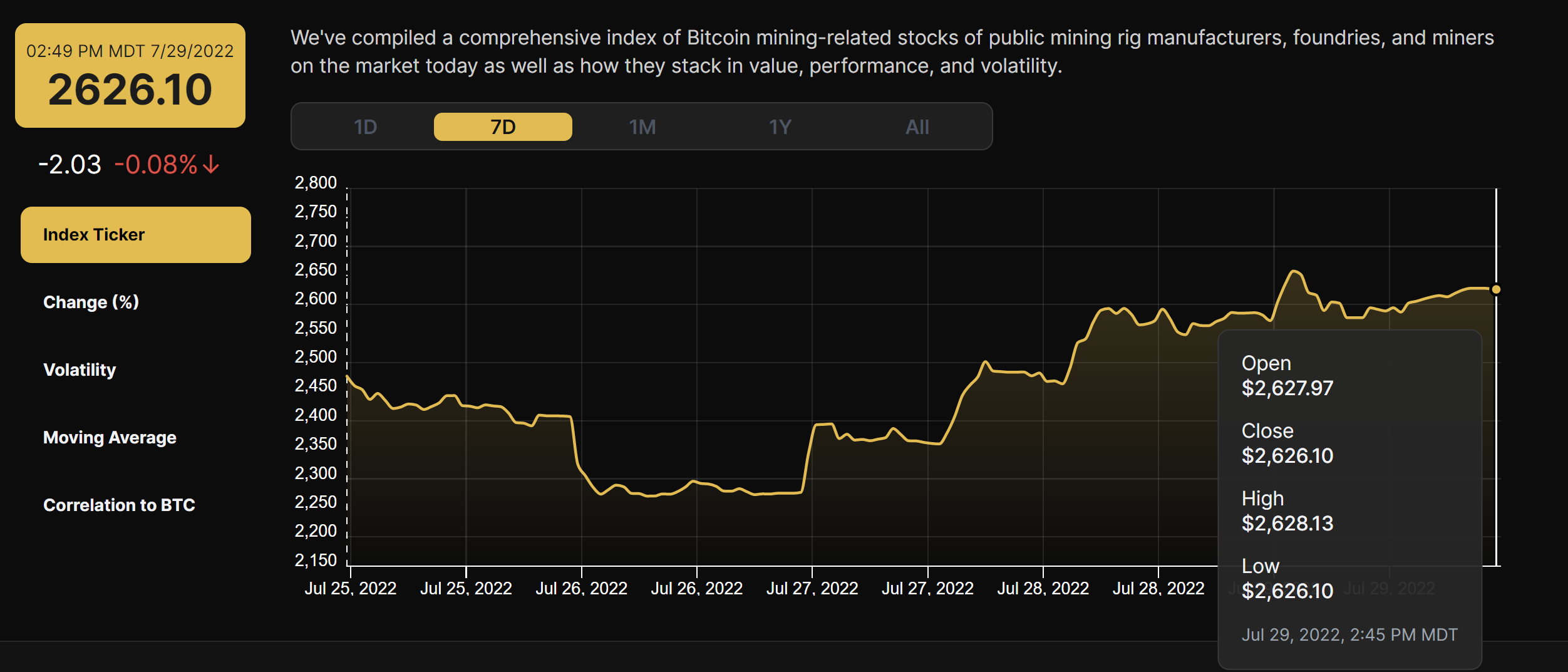
Task: Click the 2,800 y-axis gridline label
Action: point(315,182)
